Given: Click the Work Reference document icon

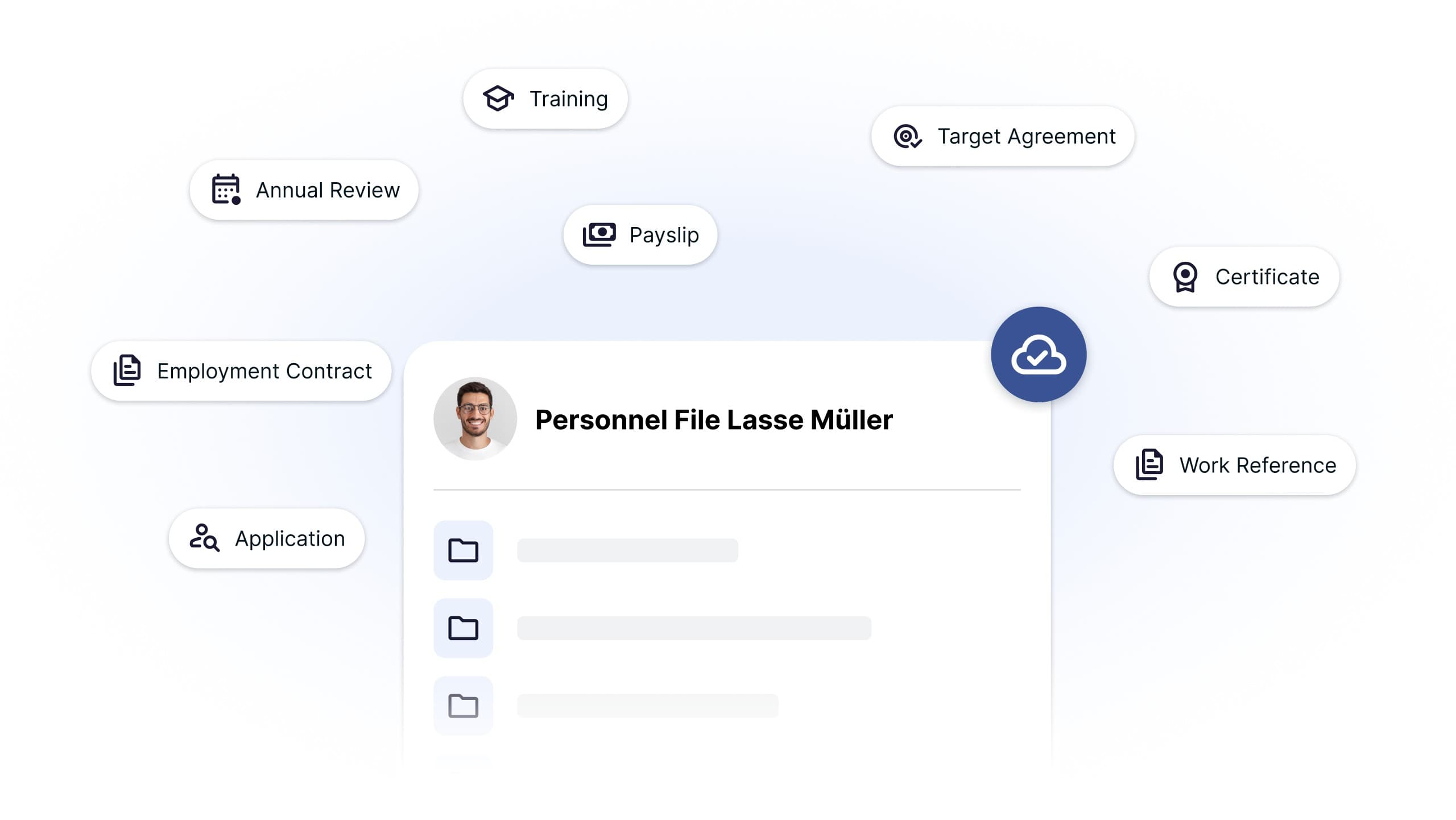Looking at the screenshot, I should [1149, 464].
